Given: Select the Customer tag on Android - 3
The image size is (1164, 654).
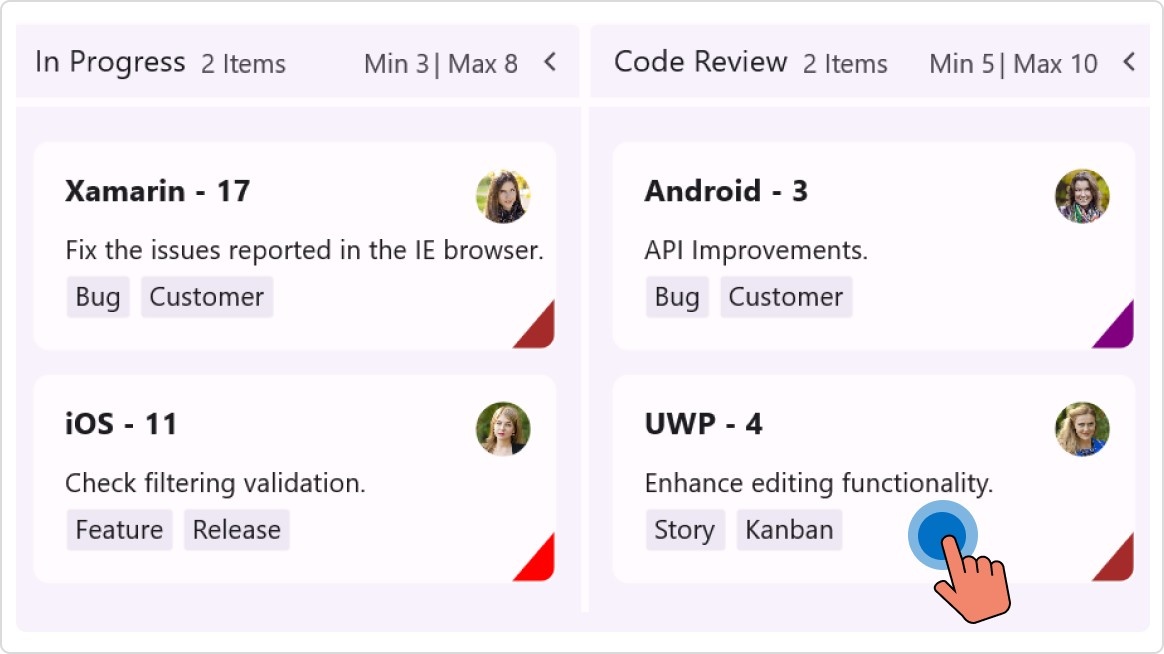Looking at the screenshot, I should point(786,296).
